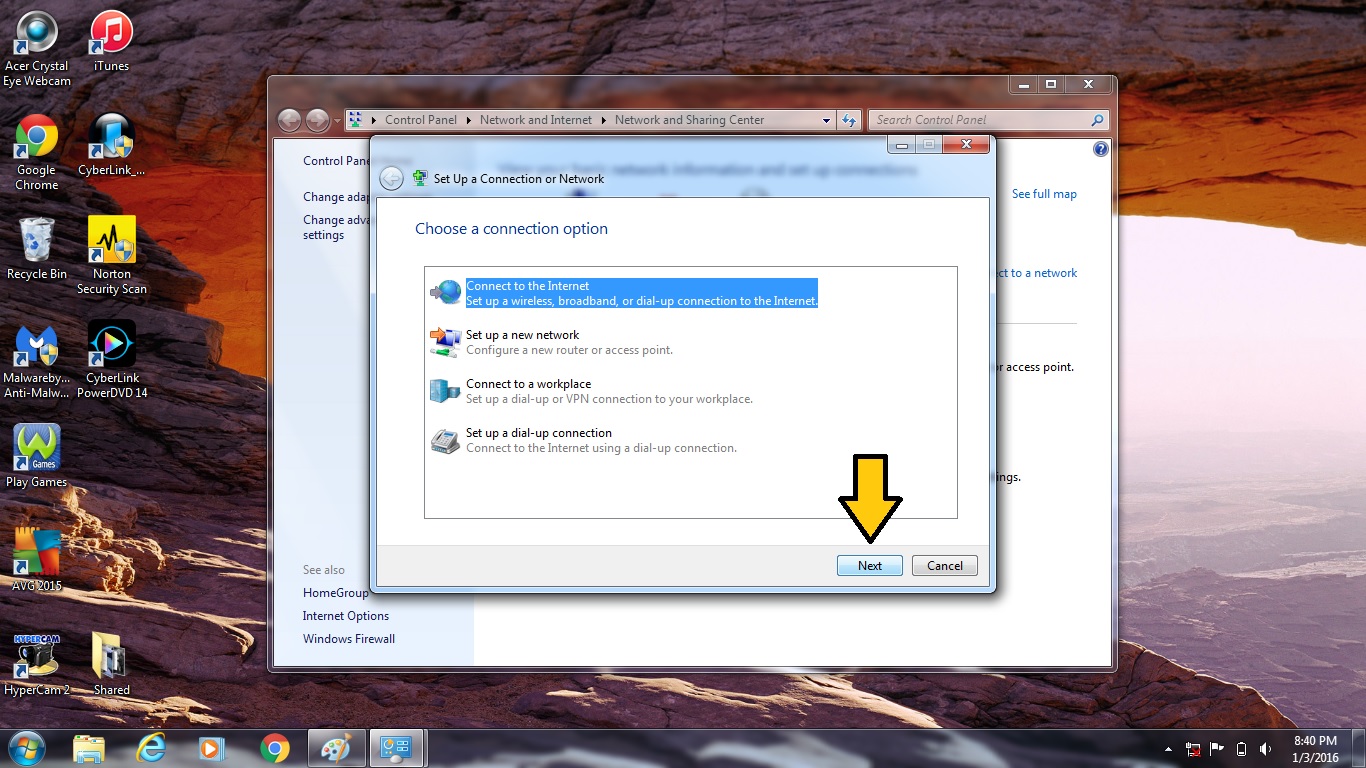Open the See full map link
This screenshot has height=768, width=1366.
coord(1044,194)
